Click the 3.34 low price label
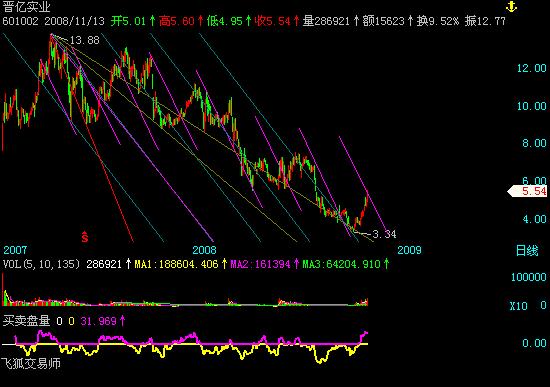 pos(384,234)
